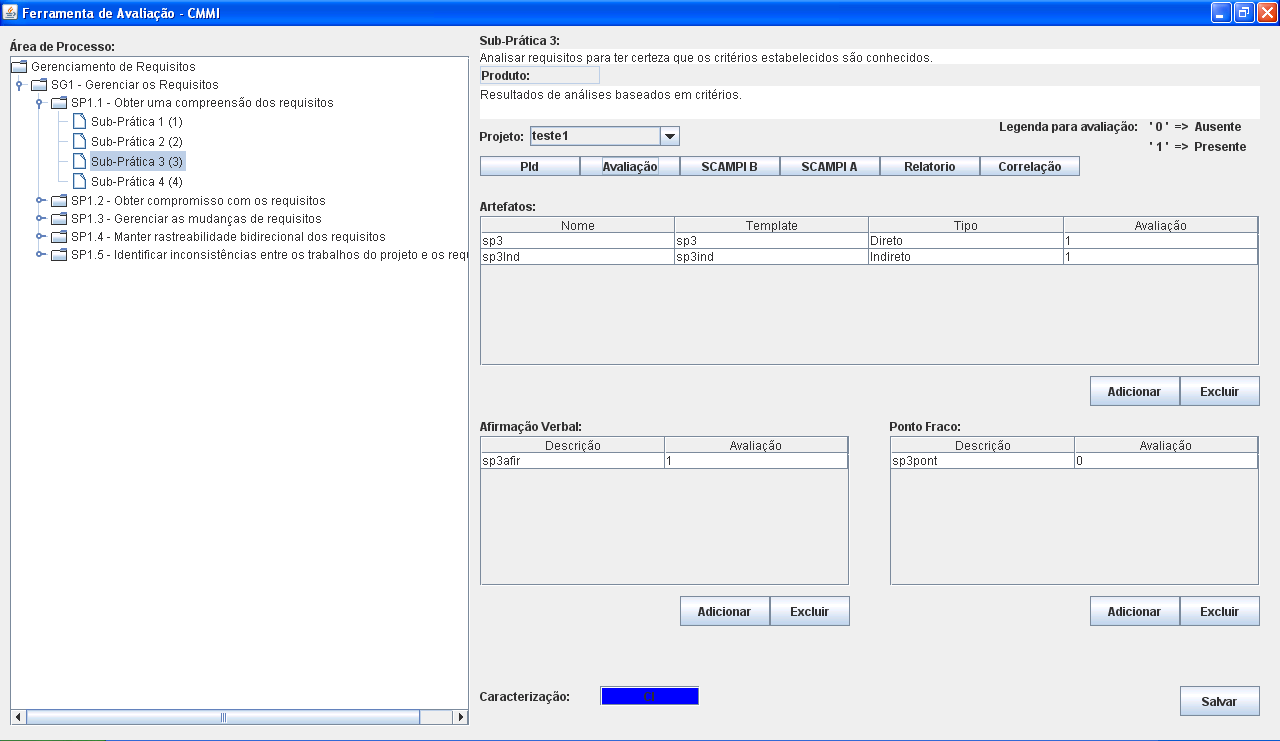Click the SP1.4 folder icon
1280x741 pixels.
[x=59, y=237]
